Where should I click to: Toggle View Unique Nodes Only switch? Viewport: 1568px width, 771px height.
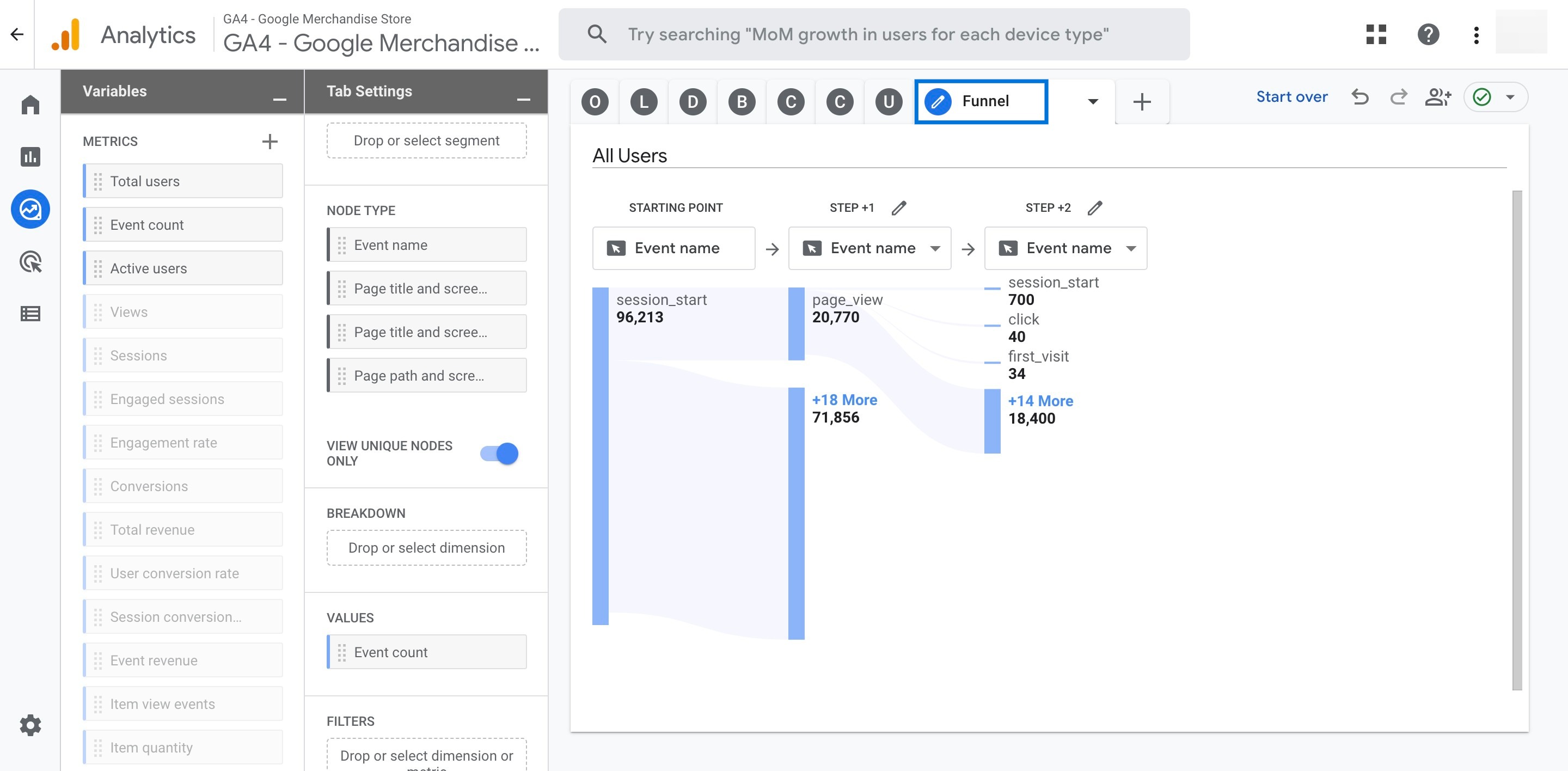500,452
